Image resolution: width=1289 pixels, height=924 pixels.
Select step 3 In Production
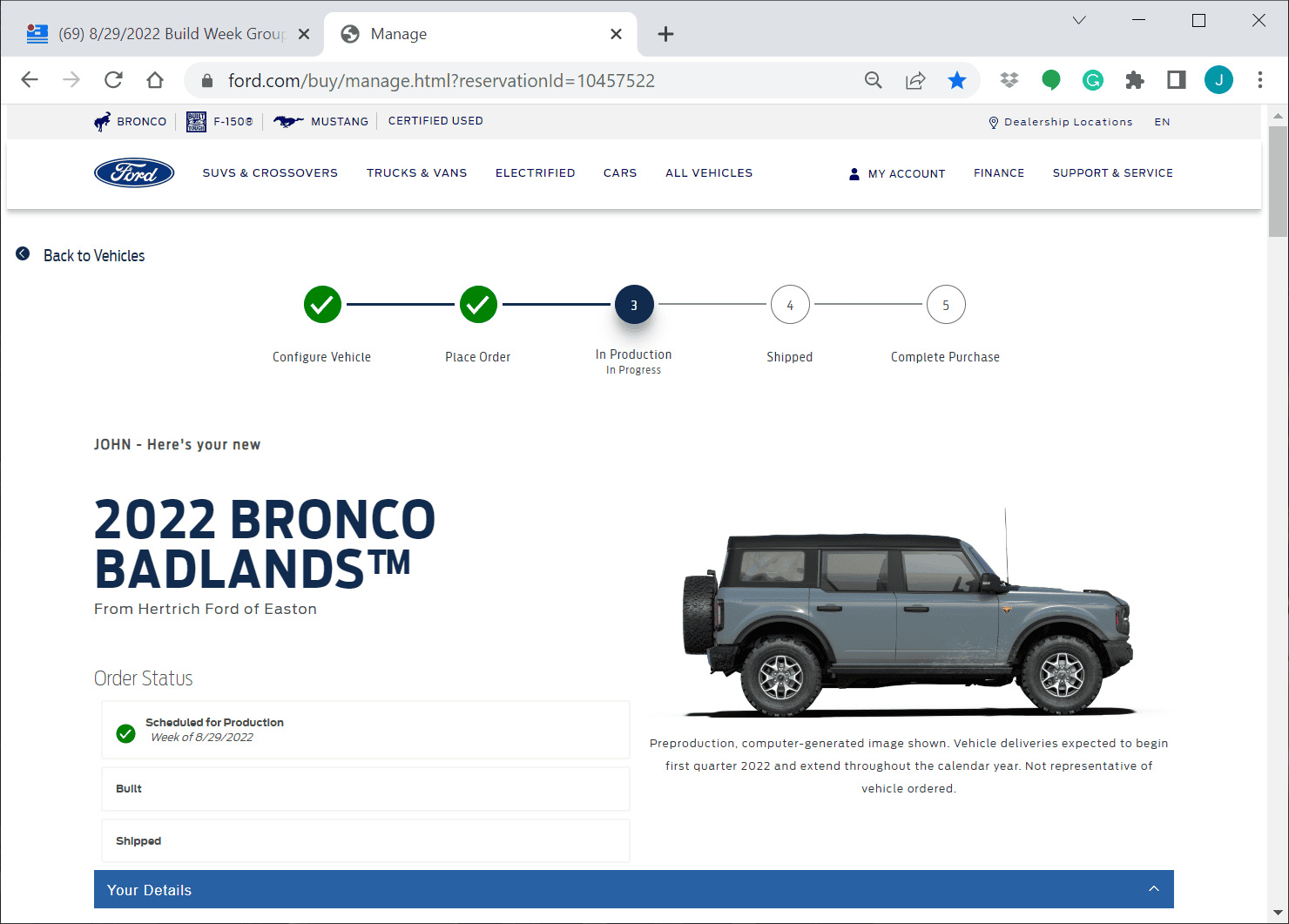click(634, 305)
